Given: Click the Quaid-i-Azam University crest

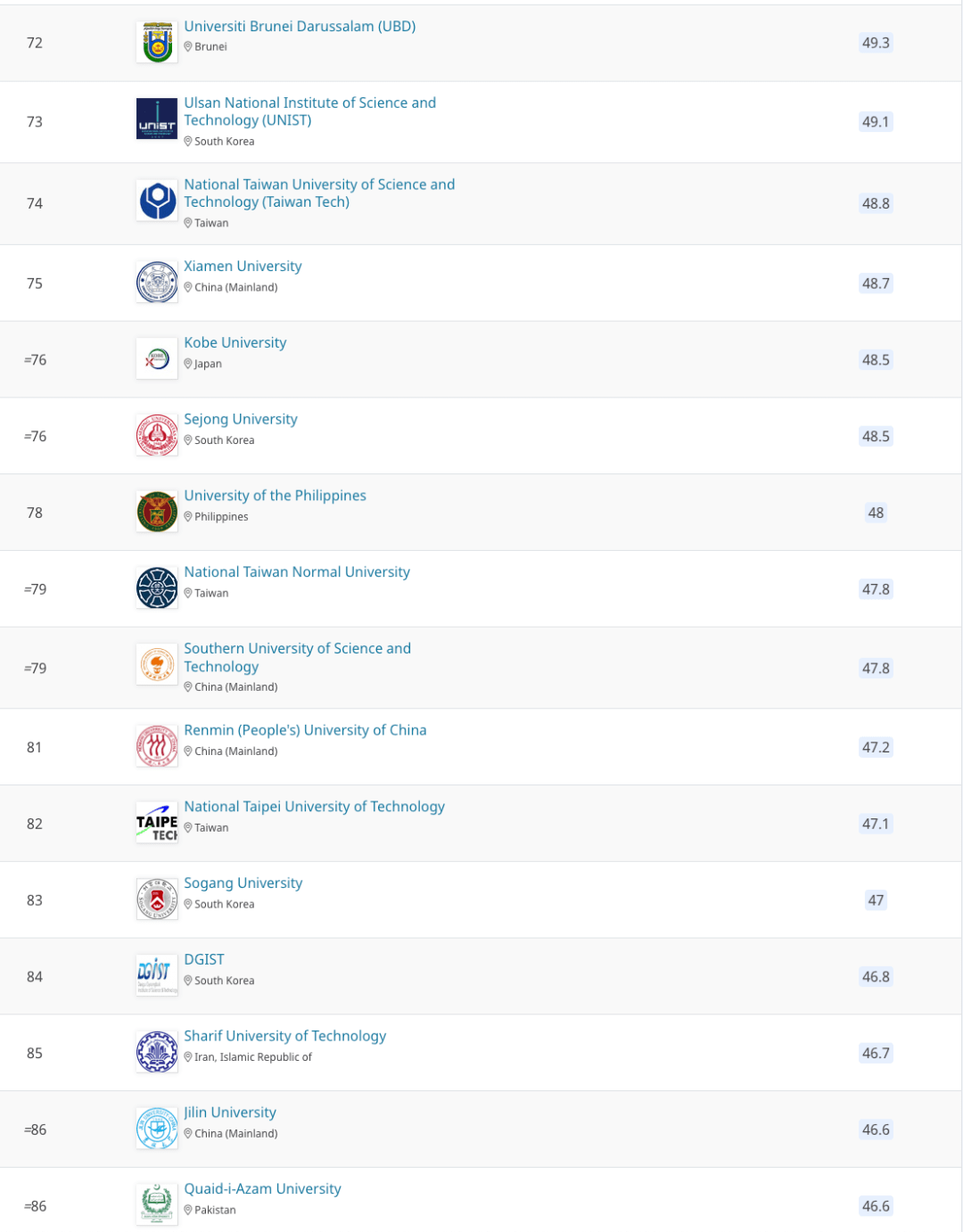Looking at the screenshot, I should tap(157, 1204).
